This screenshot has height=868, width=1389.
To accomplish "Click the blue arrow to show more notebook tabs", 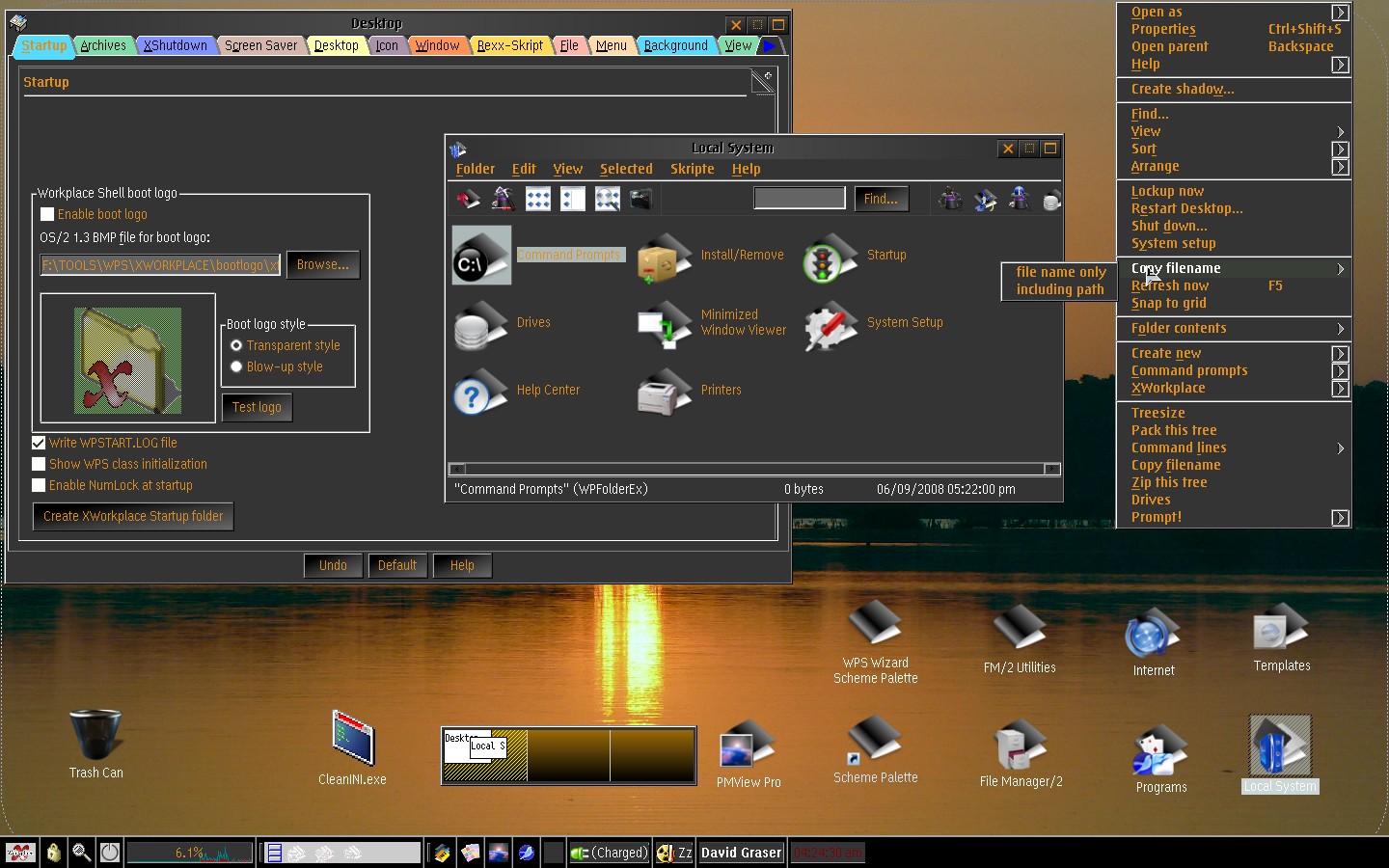I will coord(769,45).
